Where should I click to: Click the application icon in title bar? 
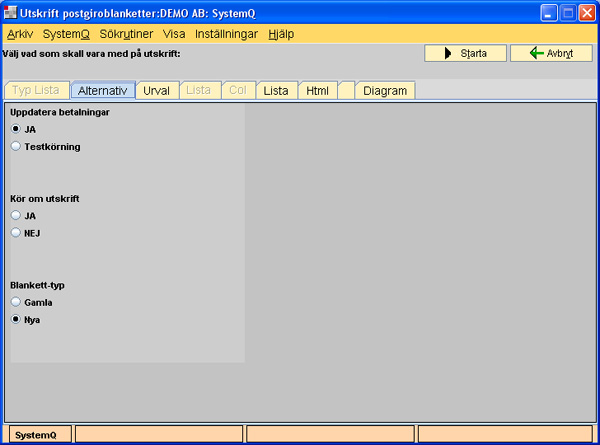click(x=11, y=13)
